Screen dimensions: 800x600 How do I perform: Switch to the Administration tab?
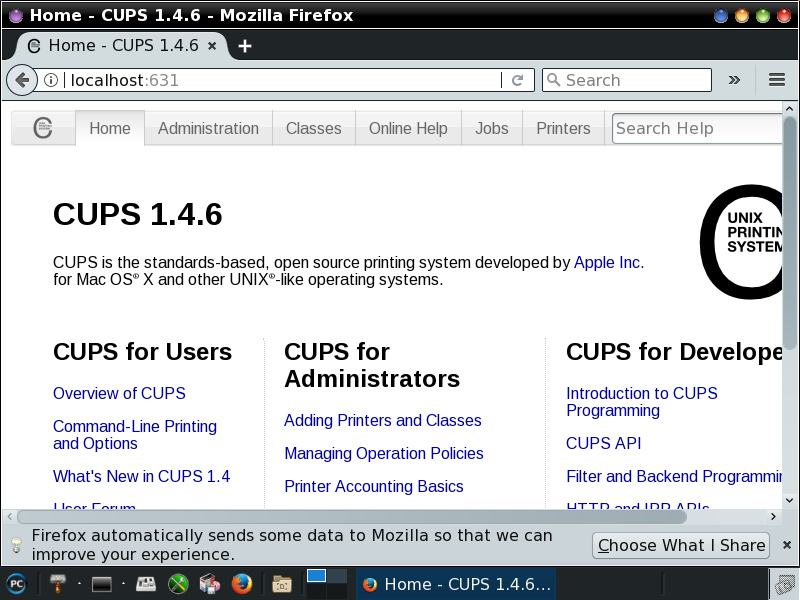click(x=208, y=128)
